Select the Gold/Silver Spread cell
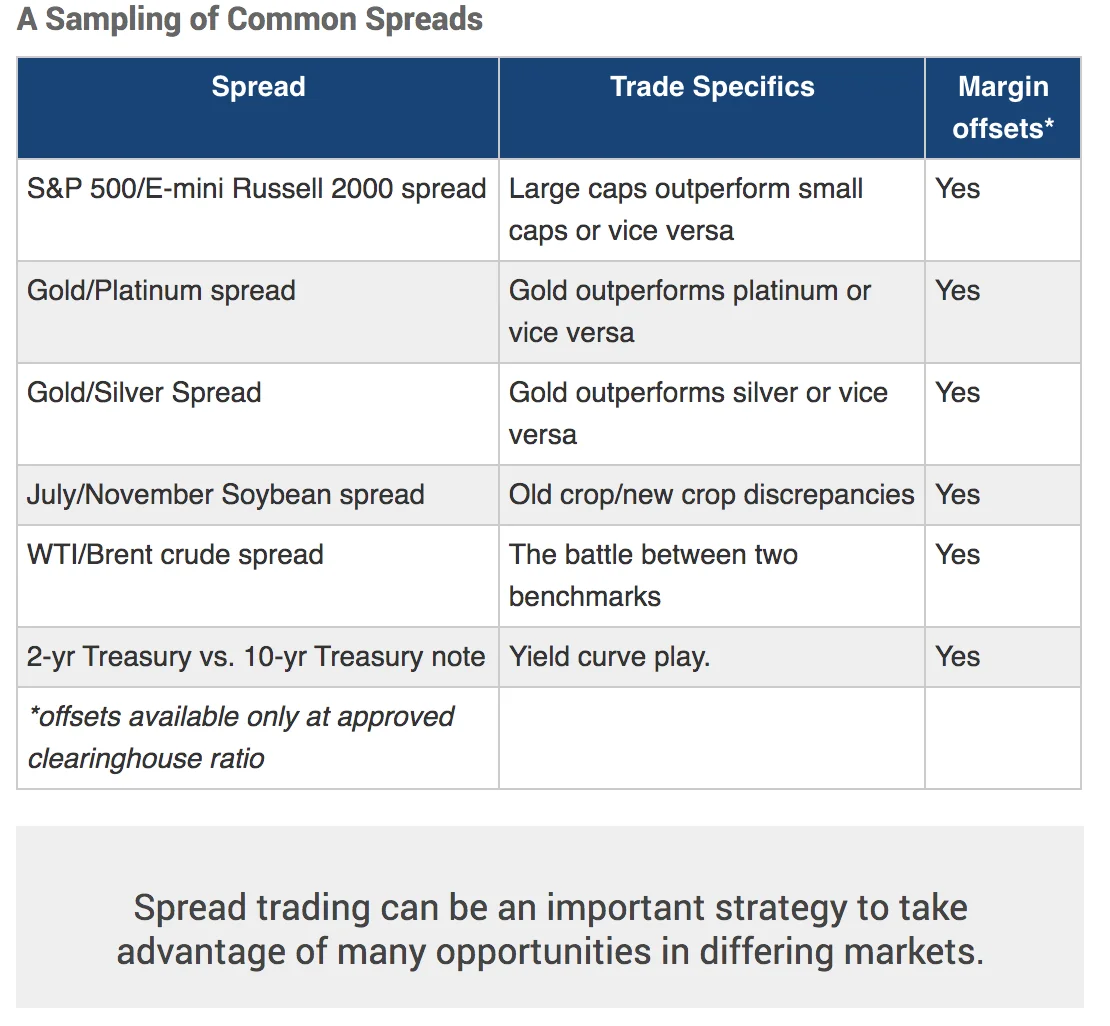1110x1026 pixels. (x=145, y=393)
